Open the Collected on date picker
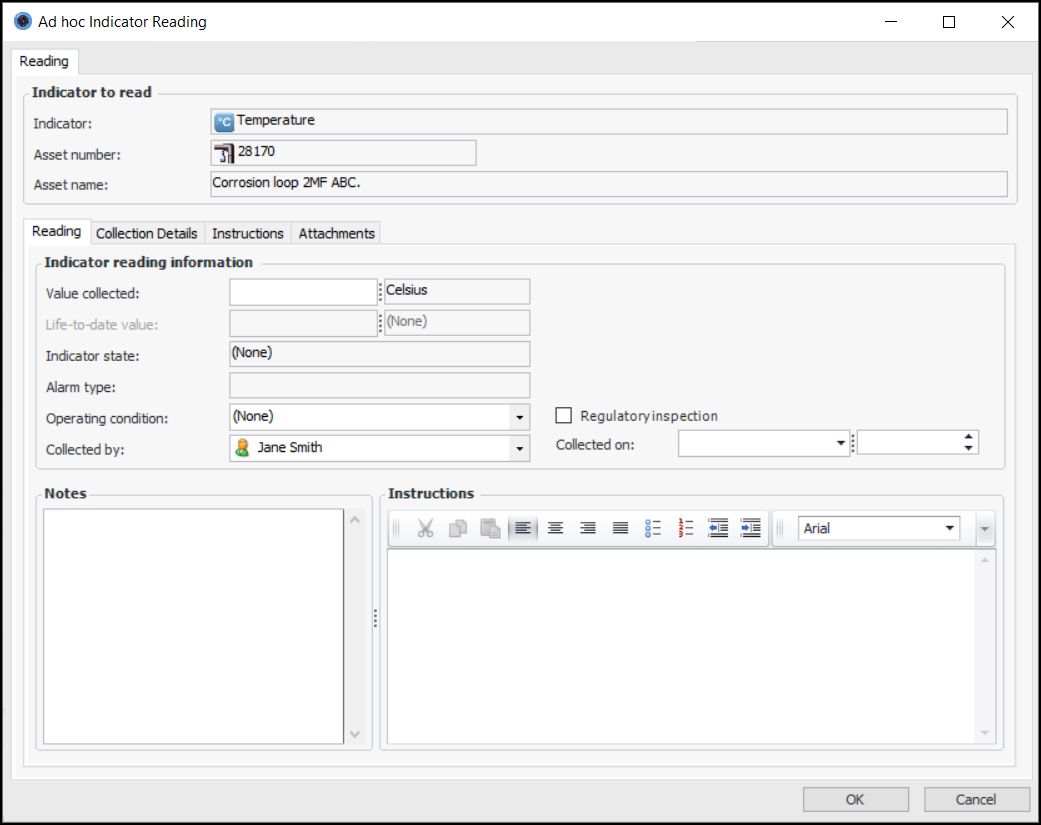 (841, 444)
